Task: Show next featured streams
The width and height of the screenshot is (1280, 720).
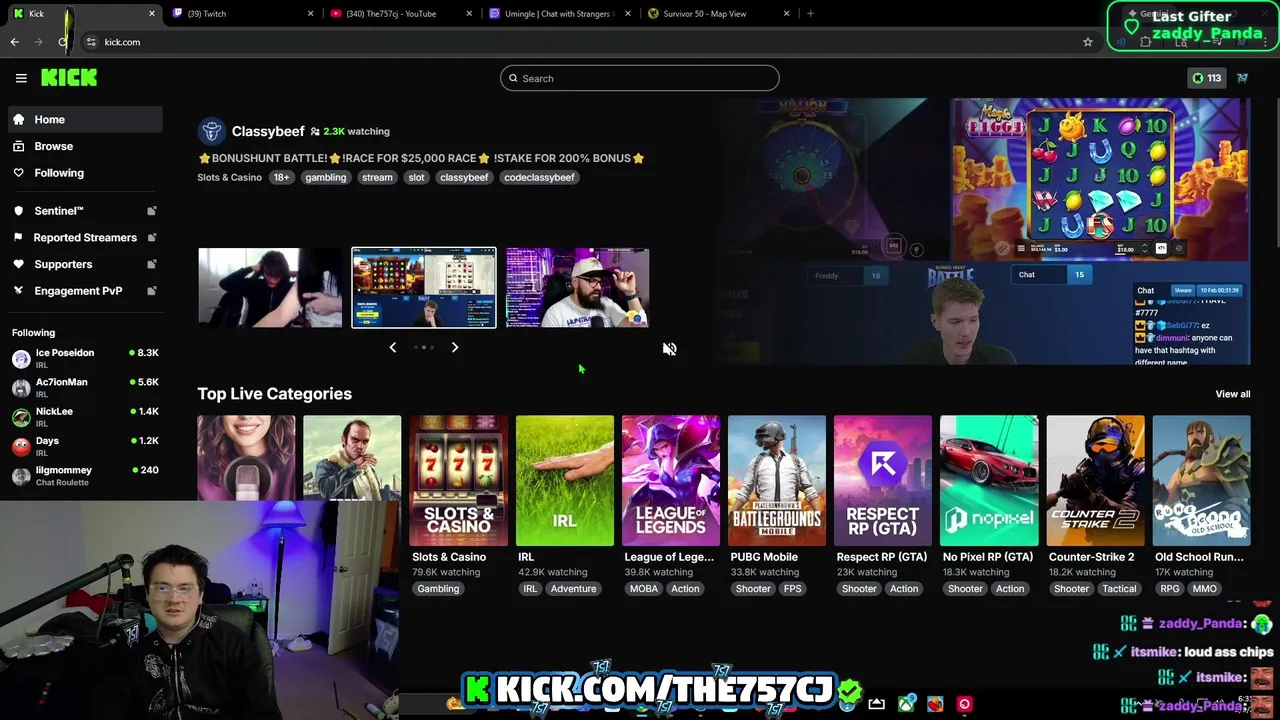Action: pyautogui.click(x=455, y=347)
